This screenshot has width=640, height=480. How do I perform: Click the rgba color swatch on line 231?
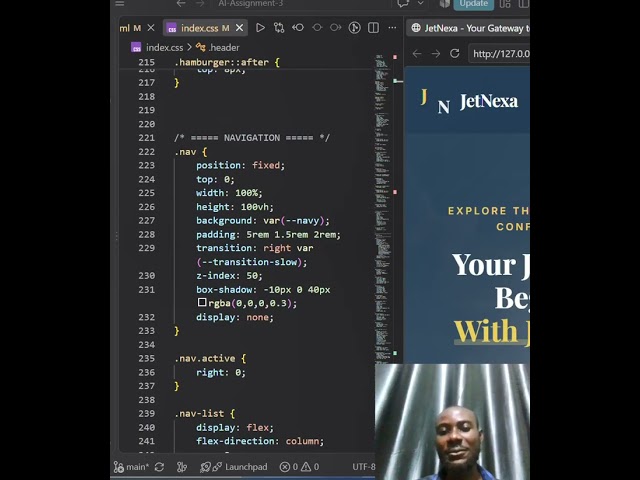click(202, 302)
